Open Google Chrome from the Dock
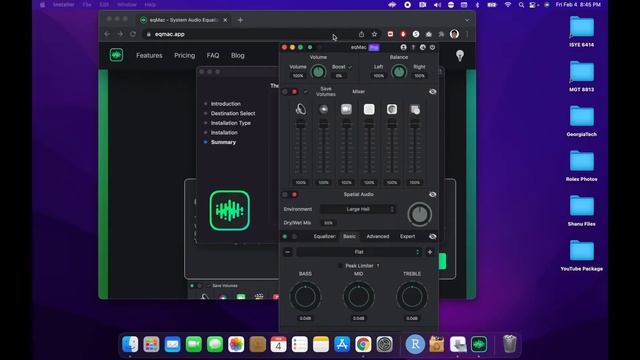The height and width of the screenshot is (360, 640). pos(363,344)
